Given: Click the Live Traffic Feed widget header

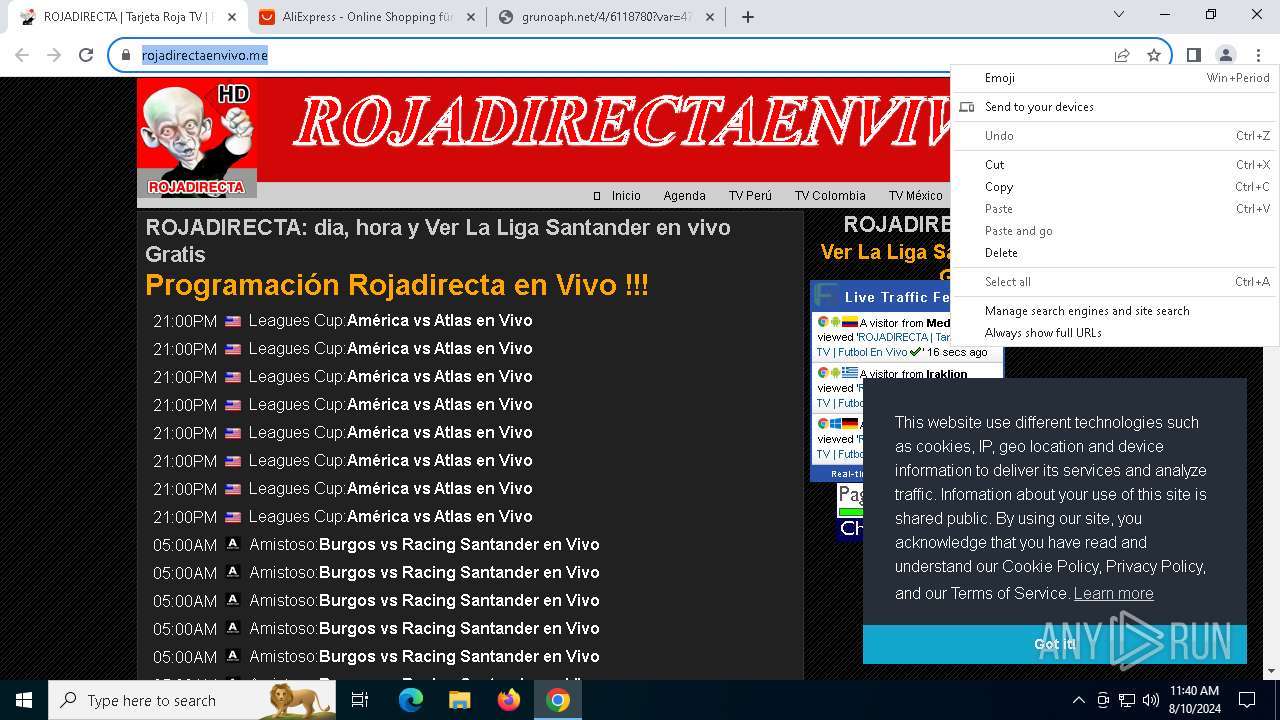Looking at the screenshot, I should click(880, 297).
